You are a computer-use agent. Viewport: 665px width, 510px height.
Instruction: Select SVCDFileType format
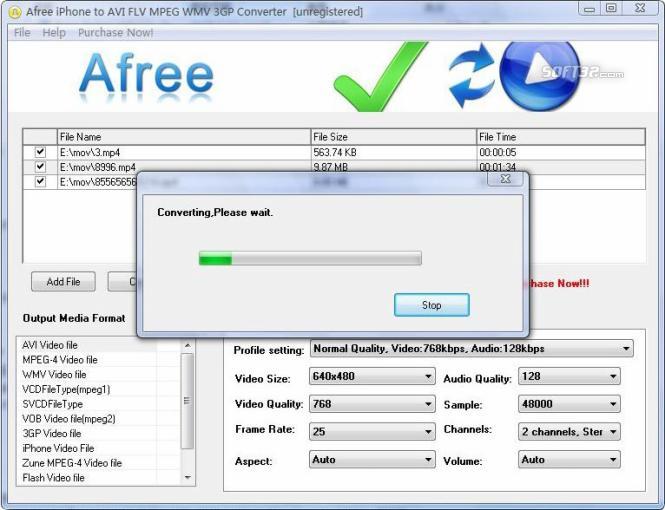pos(52,404)
